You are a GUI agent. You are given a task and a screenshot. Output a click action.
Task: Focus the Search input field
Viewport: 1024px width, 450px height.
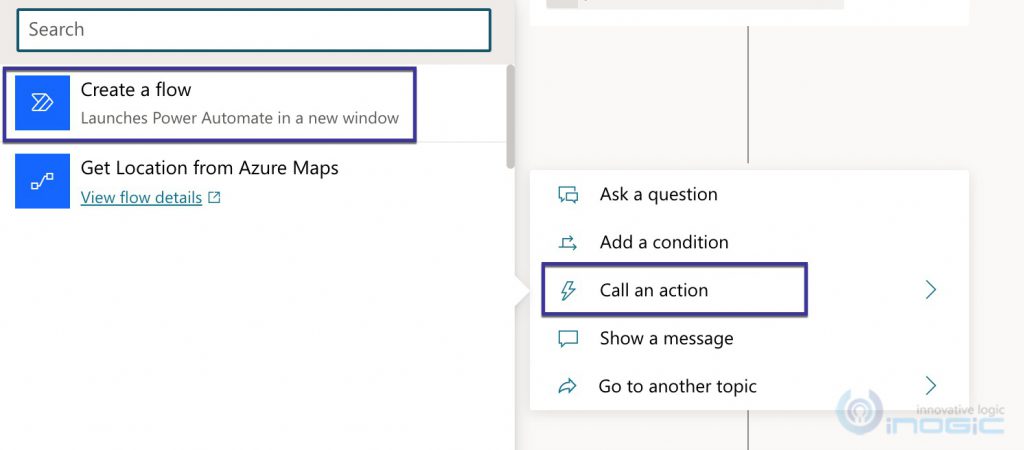pos(254,30)
